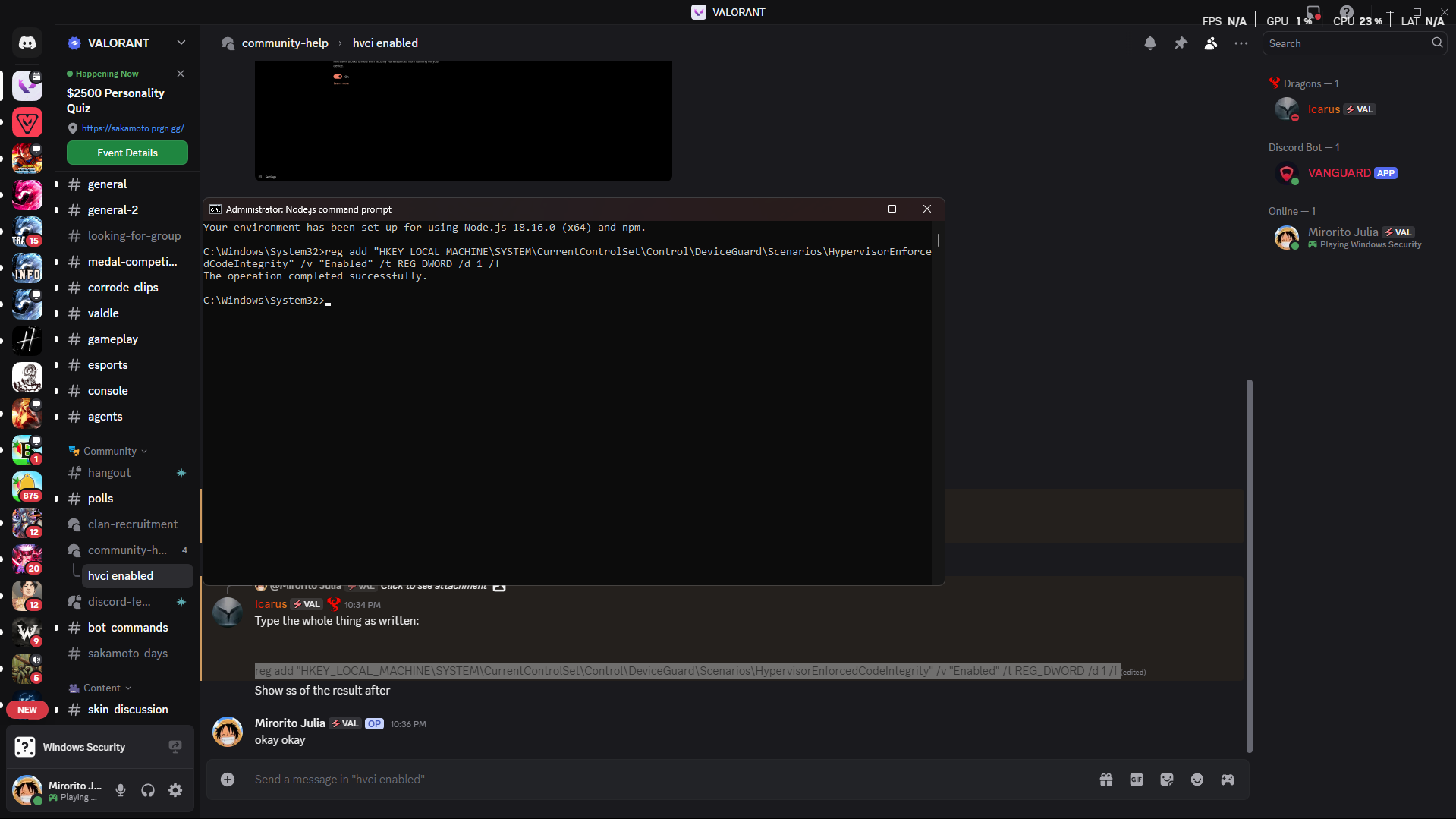Open the black screenshot attachment thumbnail

[x=464, y=121]
